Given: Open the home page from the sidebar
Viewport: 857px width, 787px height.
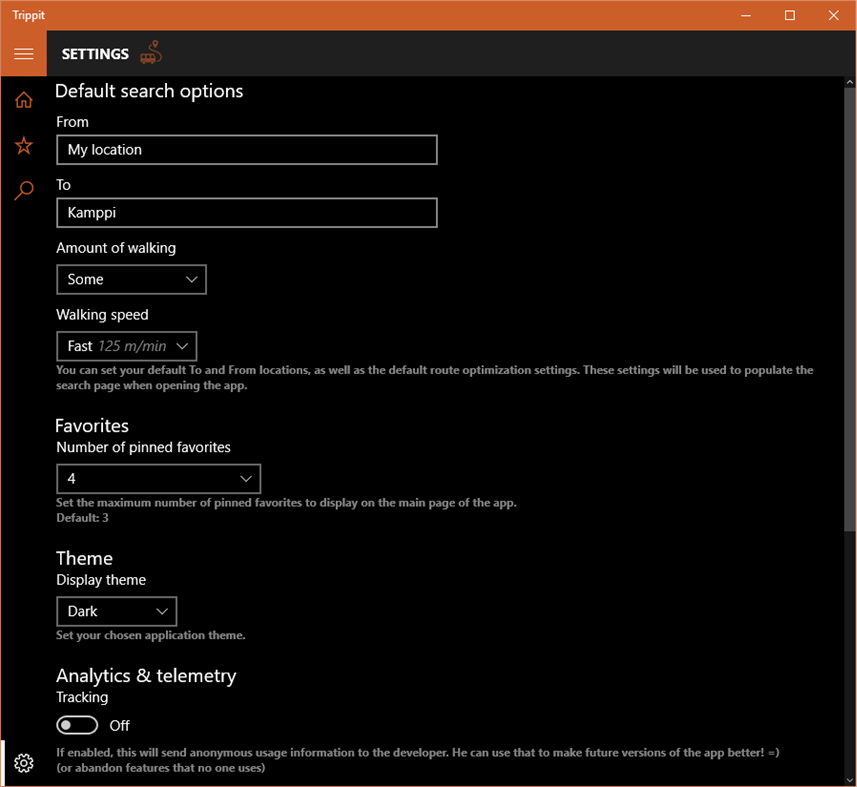Looking at the screenshot, I should click(x=23, y=99).
